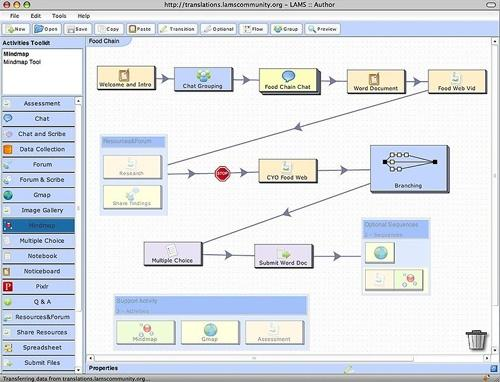
Task: Click the Gmap globe in Optional Sequences
Action: [x=380, y=253]
